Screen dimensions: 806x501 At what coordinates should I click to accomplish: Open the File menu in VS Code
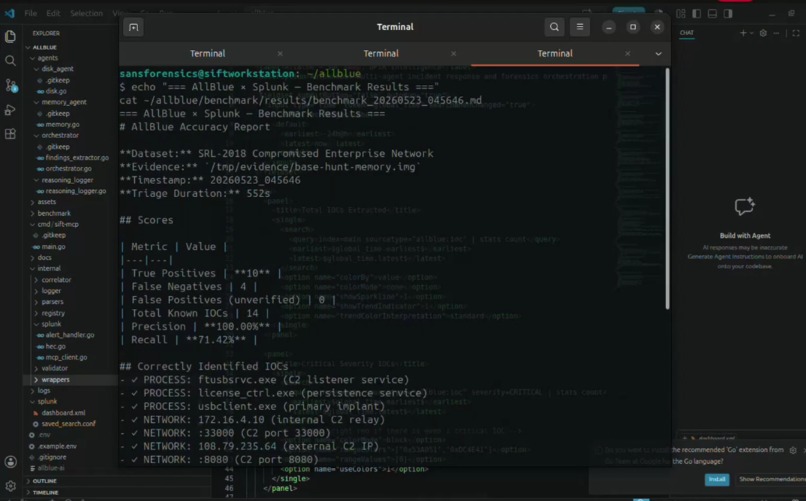[31, 13]
